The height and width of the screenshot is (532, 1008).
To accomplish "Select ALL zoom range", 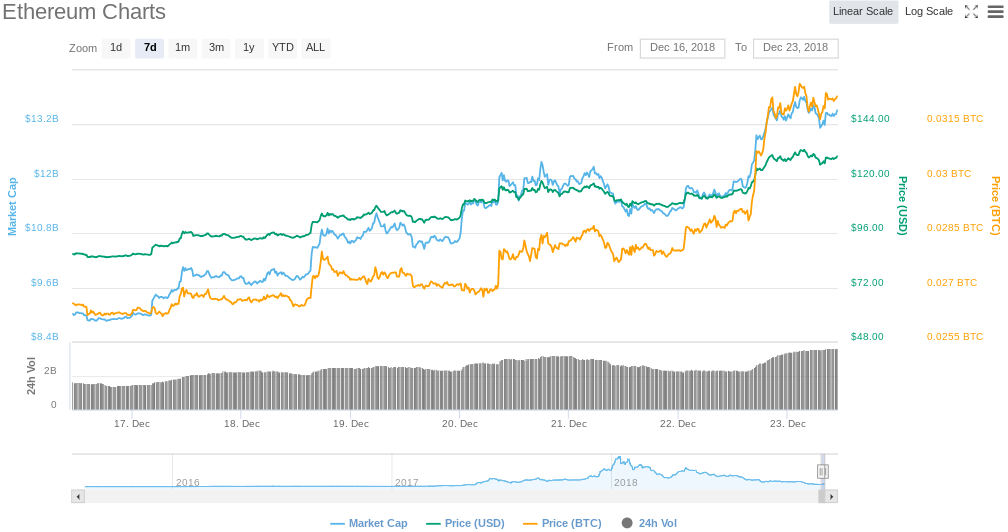I will click(315, 48).
